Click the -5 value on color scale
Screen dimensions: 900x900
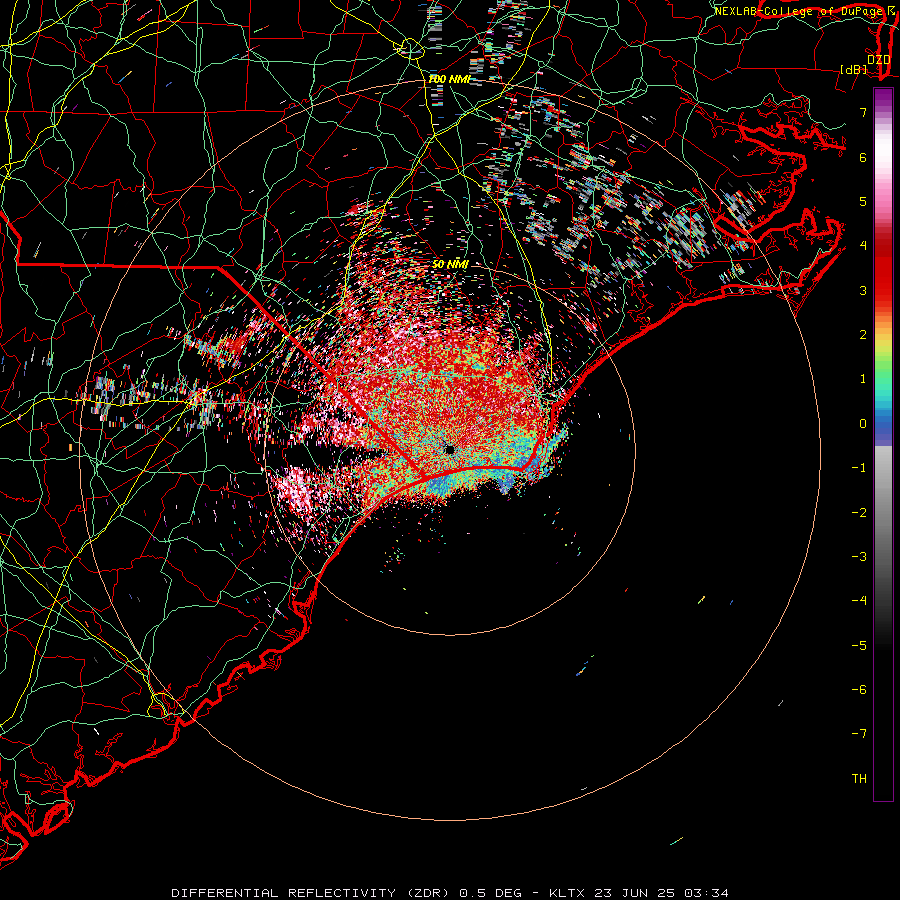859,646
